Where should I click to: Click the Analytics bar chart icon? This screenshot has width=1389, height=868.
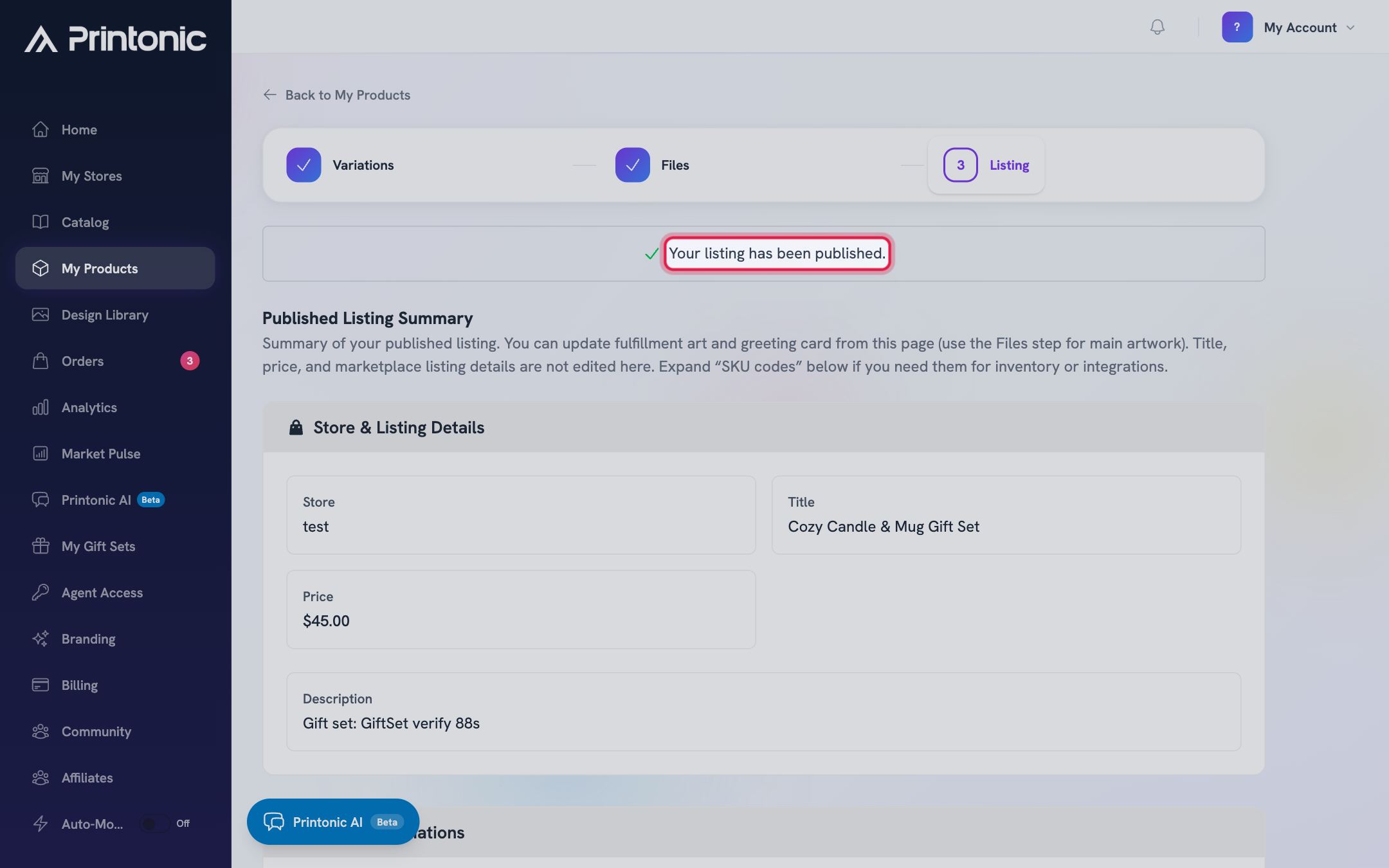click(x=41, y=407)
